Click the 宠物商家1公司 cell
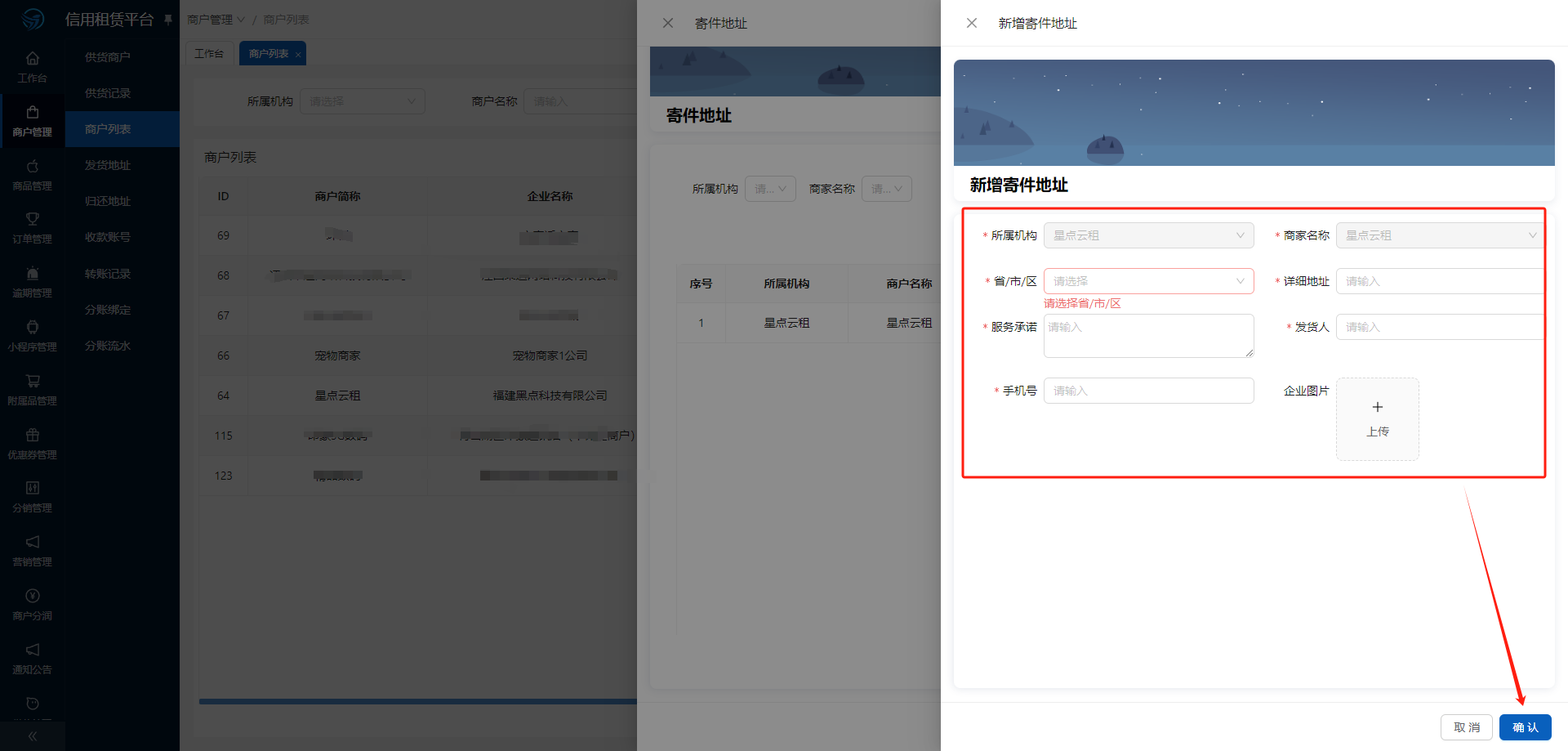Image resolution: width=1568 pixels, height=751 pixels. pyautogui.click(x=550, y=355)
